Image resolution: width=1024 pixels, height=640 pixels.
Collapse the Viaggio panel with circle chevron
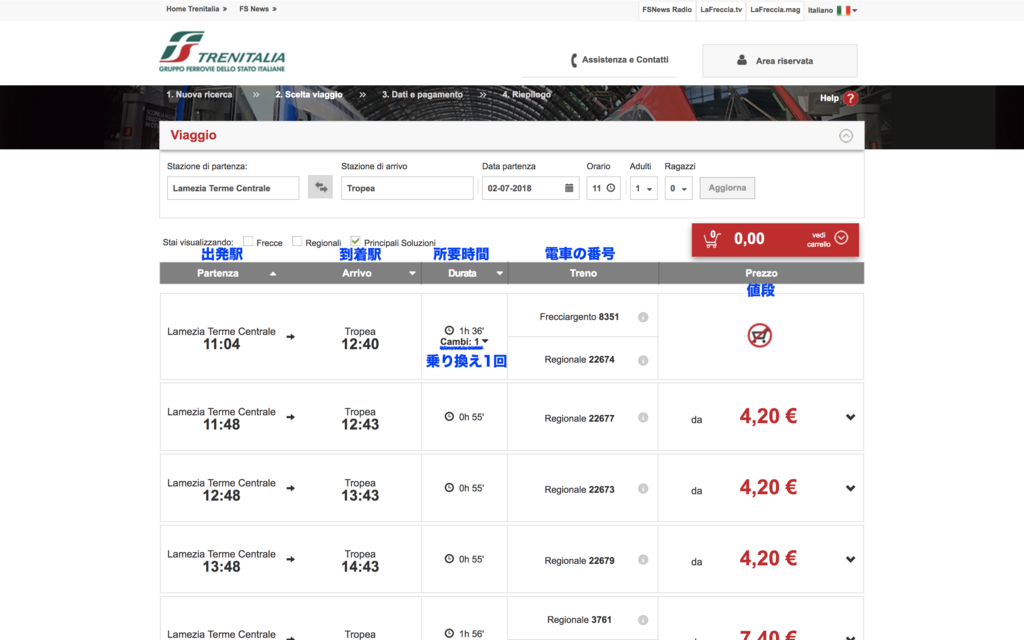pyautogui.click(x=846, y=136)
